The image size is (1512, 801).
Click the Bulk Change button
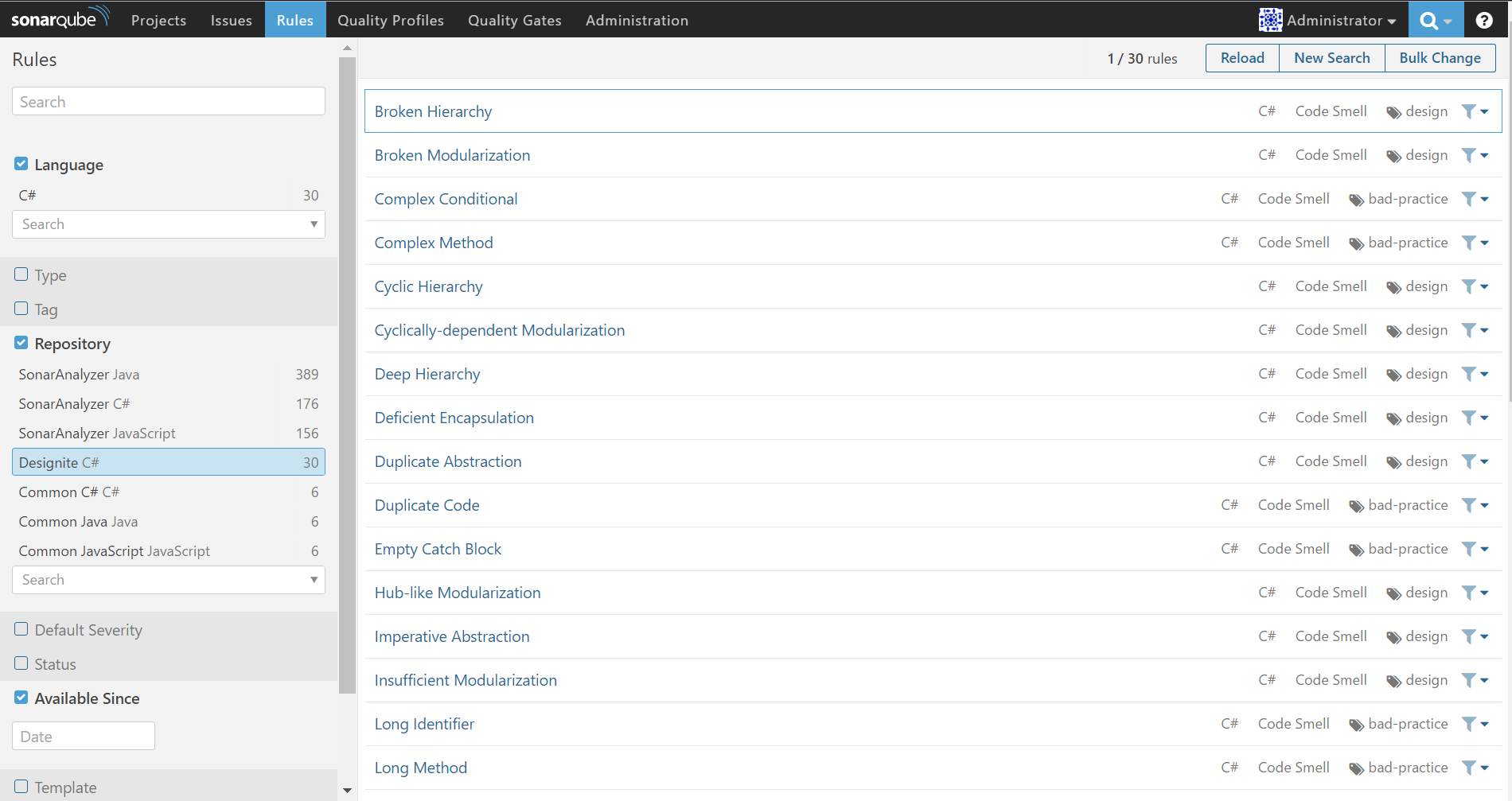coord(1440,58)
